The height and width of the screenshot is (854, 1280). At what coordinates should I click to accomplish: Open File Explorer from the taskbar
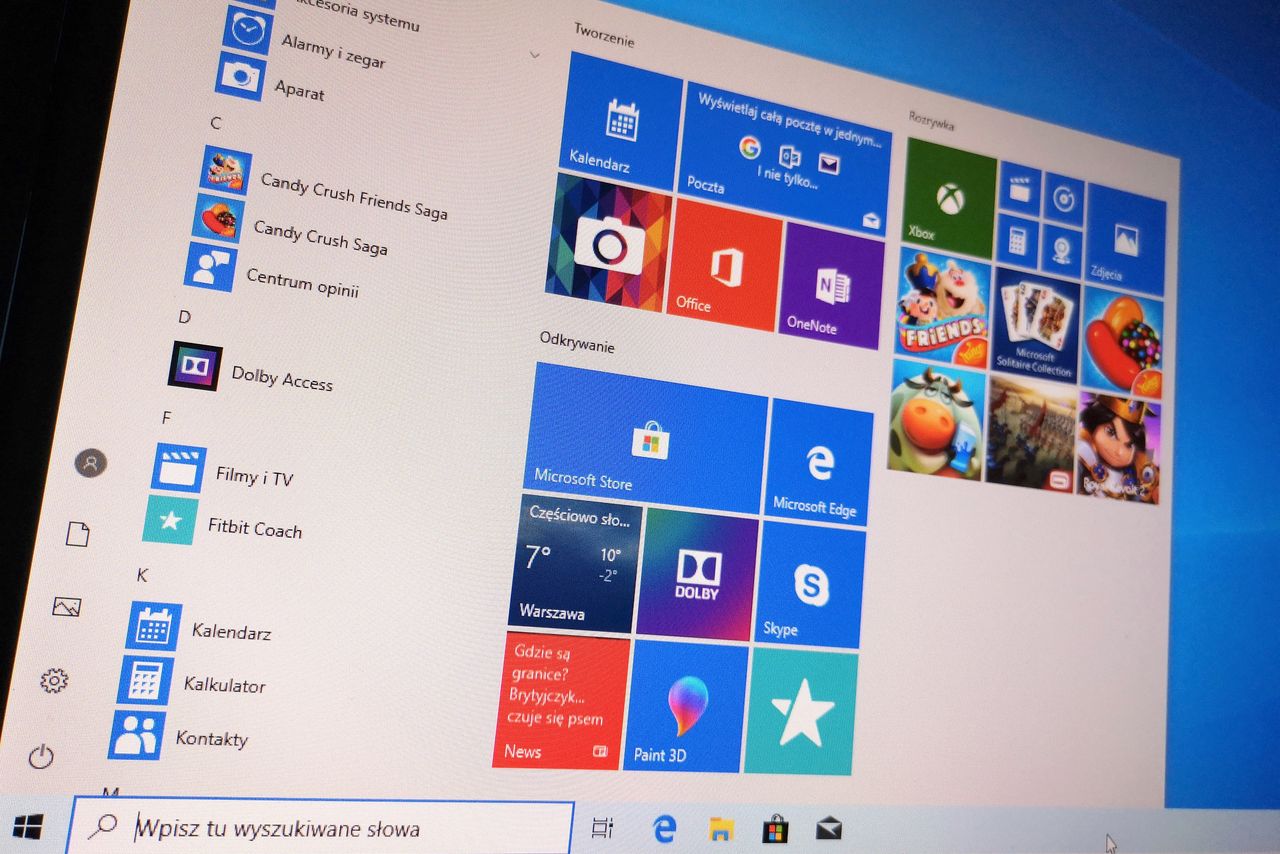tap(721, 829)
